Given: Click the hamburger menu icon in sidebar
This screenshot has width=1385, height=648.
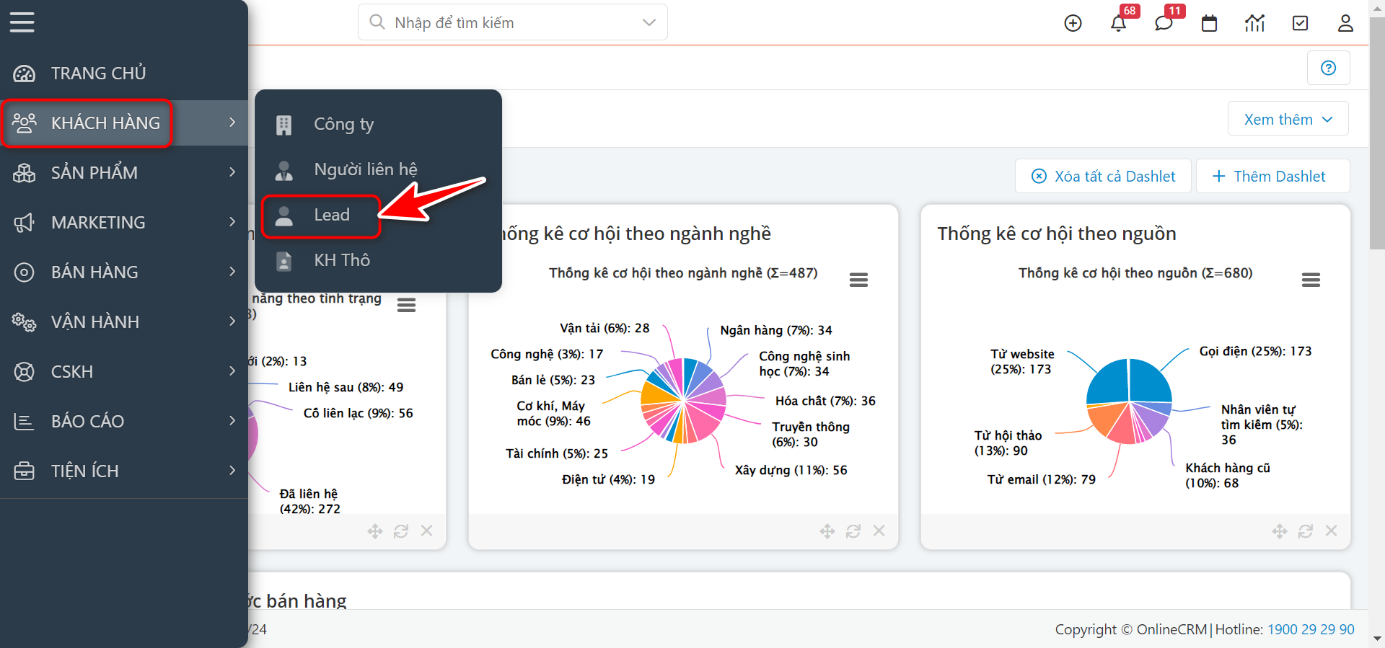Looking at the screenshot, I should 22,22.
